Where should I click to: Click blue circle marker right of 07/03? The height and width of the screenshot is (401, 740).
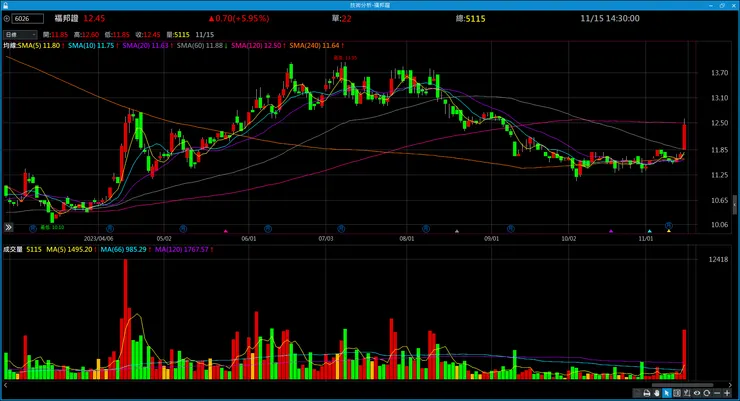coord(341,228)
